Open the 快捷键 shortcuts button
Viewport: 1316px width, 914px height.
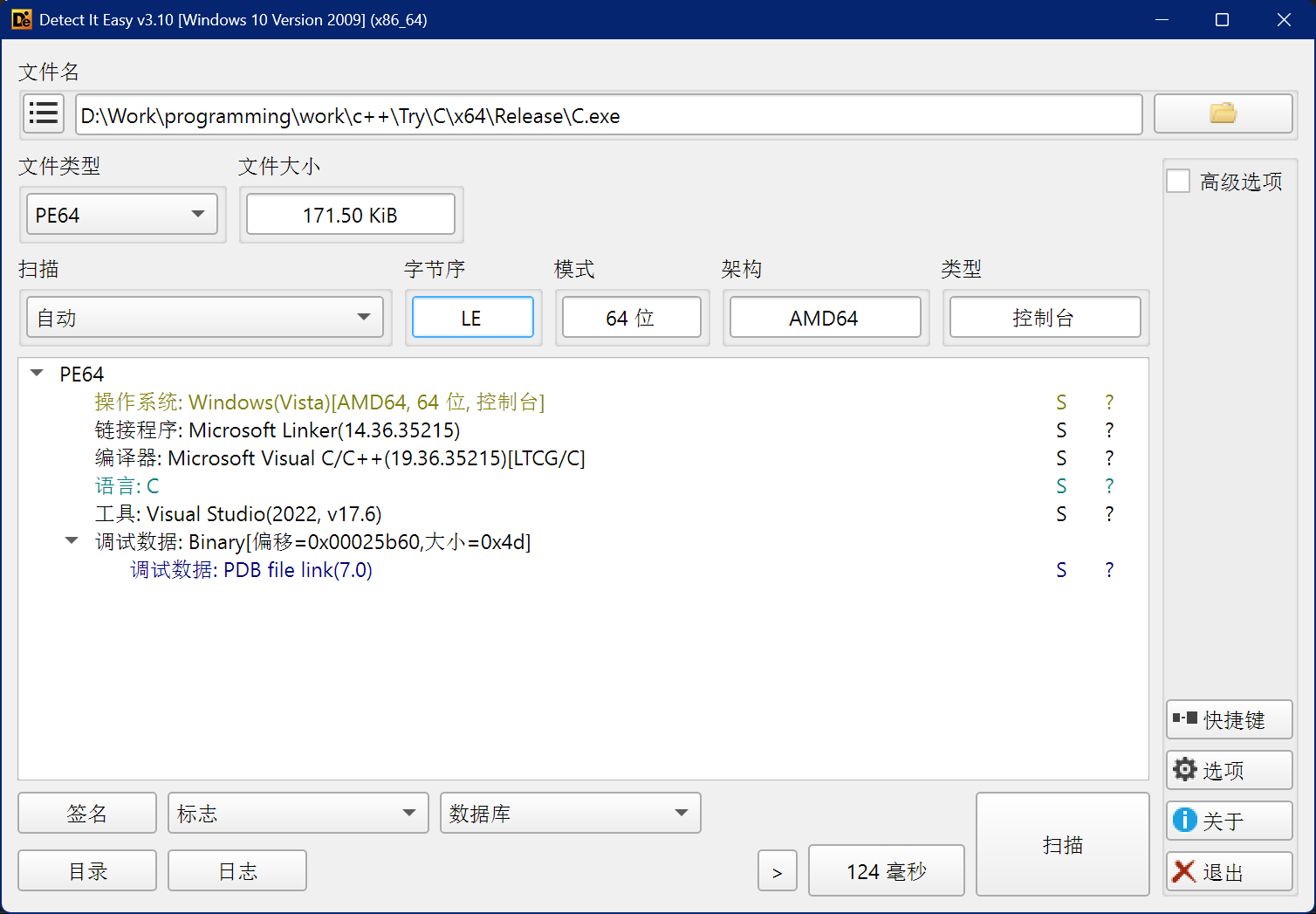pos(1229,719)
